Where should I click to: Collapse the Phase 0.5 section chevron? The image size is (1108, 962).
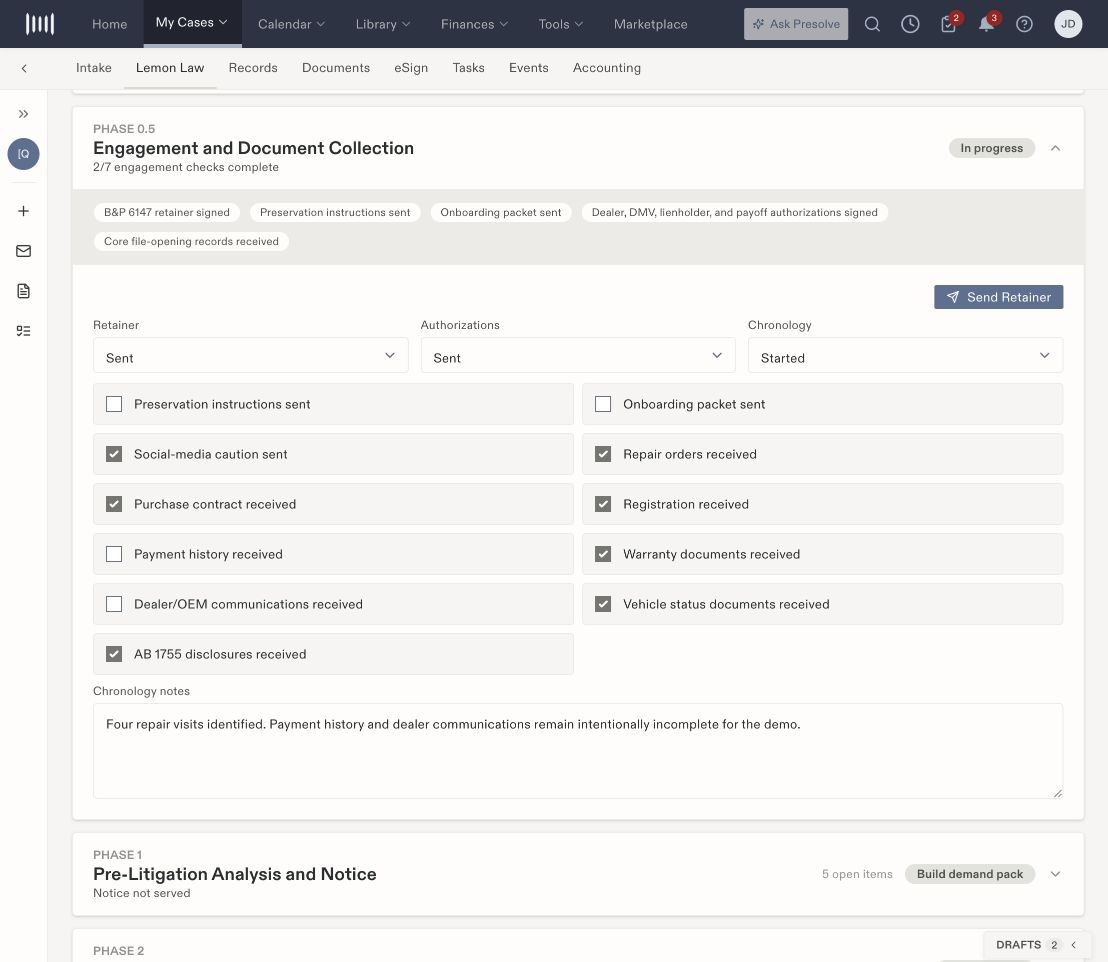click(x=1055, y=148)
